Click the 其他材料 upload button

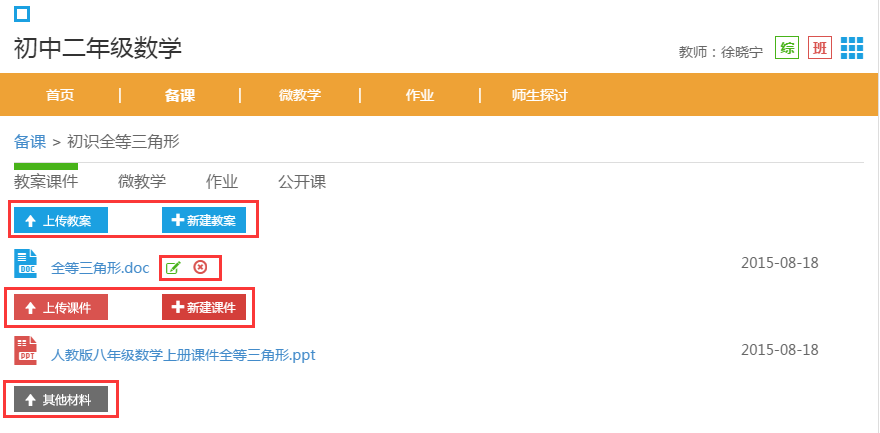61,399
